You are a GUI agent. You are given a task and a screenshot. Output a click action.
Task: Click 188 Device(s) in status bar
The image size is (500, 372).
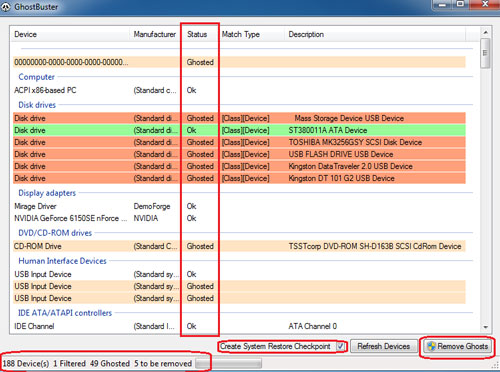click(26, 363)
